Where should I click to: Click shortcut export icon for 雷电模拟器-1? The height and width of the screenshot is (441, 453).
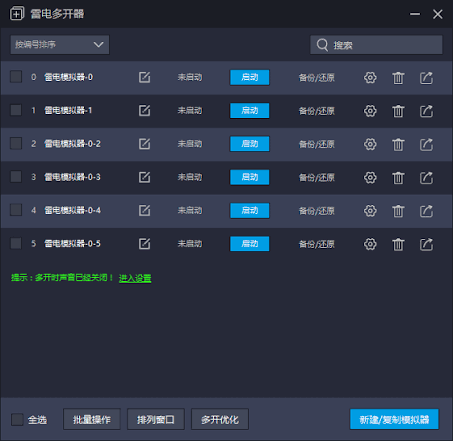click(426, 111)
